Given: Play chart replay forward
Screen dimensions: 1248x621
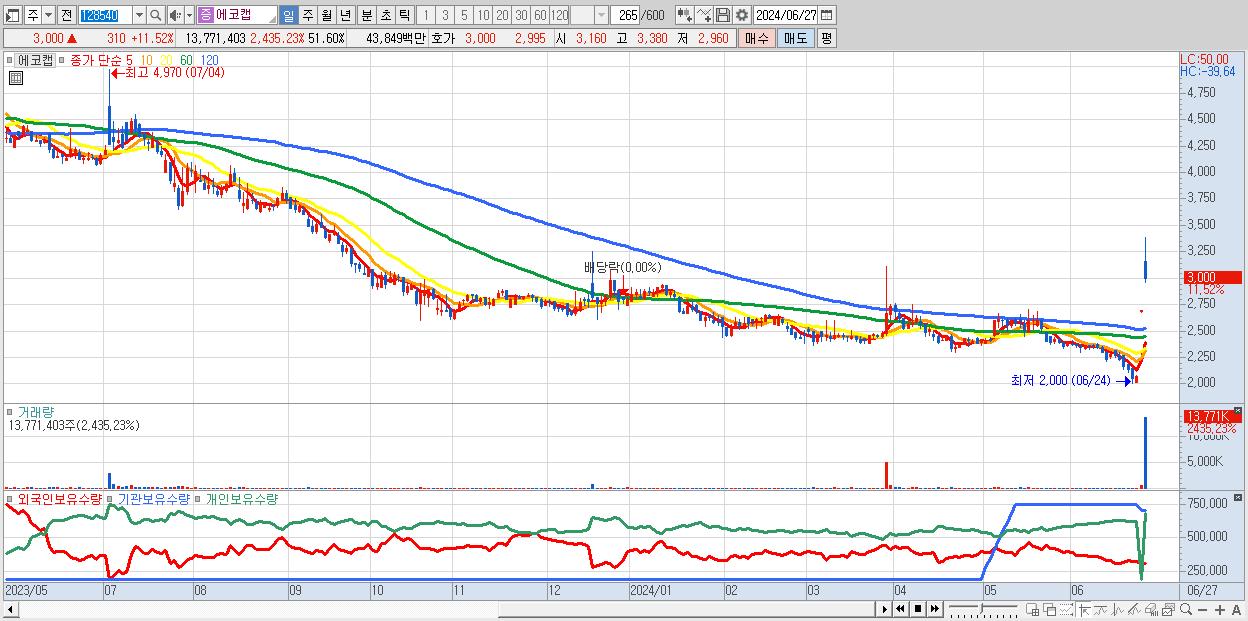Looking at the screenshot, I should tap(885, 609).
